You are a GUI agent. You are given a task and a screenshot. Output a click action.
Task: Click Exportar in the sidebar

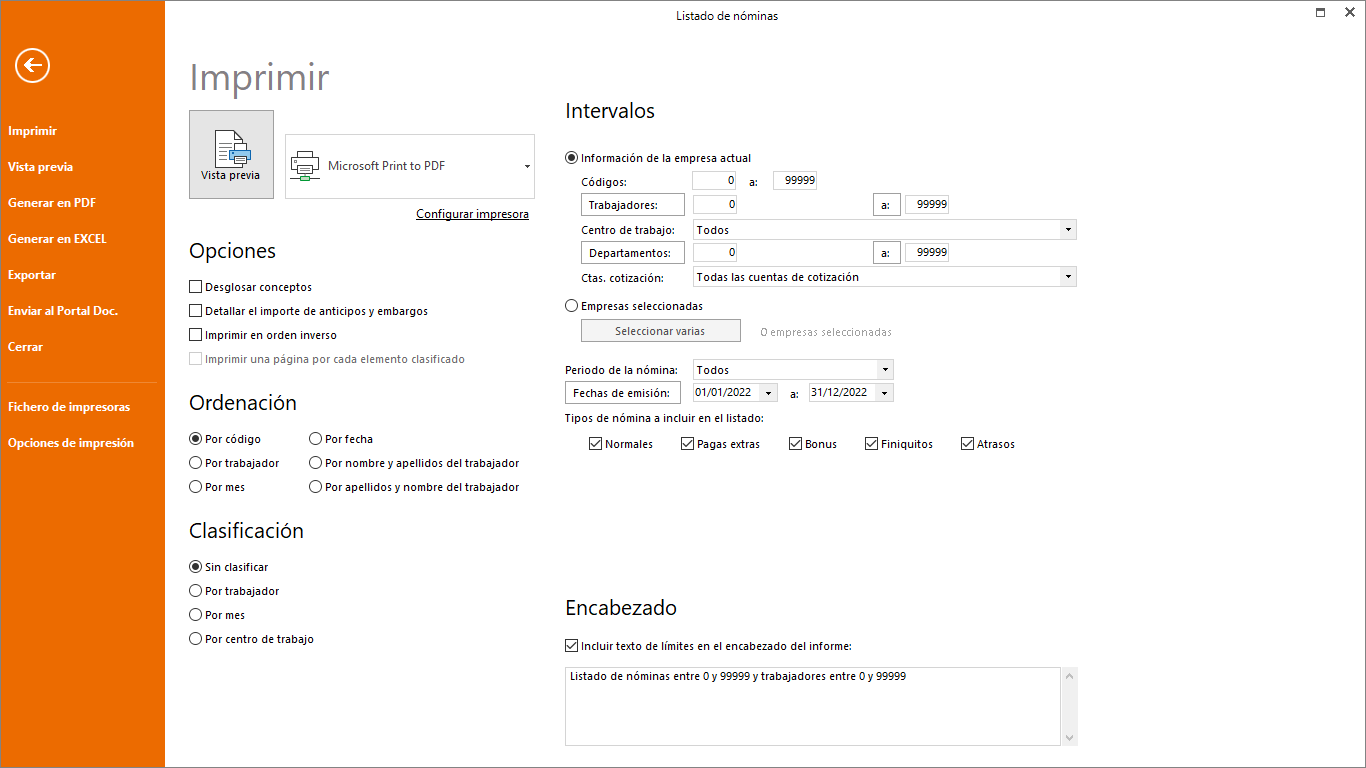point(32,275)
